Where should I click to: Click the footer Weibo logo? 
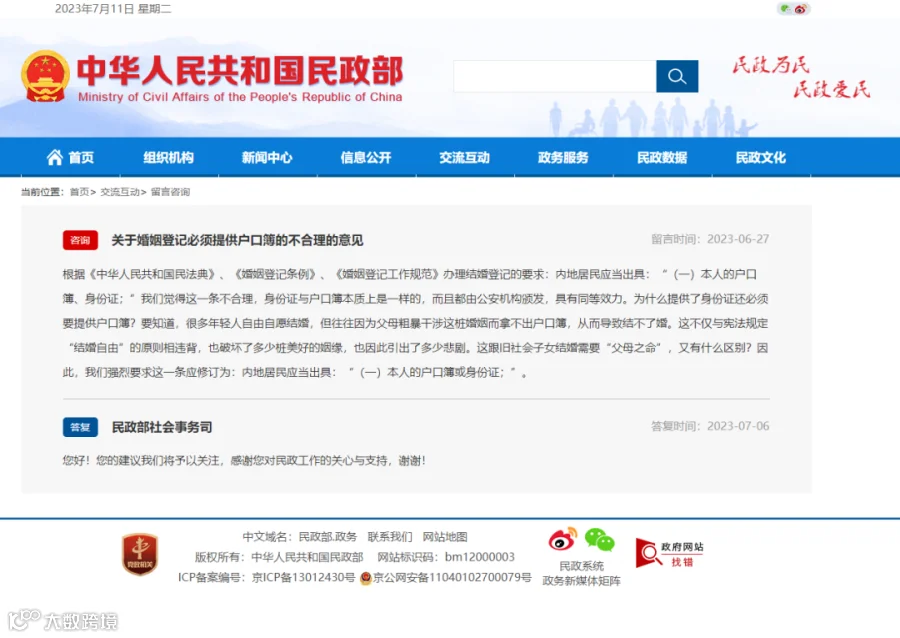click(562, 539)
